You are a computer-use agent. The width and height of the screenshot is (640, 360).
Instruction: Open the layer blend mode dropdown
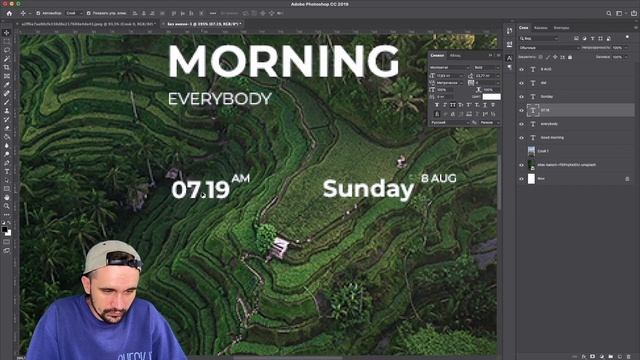click(x=549, y=48)
